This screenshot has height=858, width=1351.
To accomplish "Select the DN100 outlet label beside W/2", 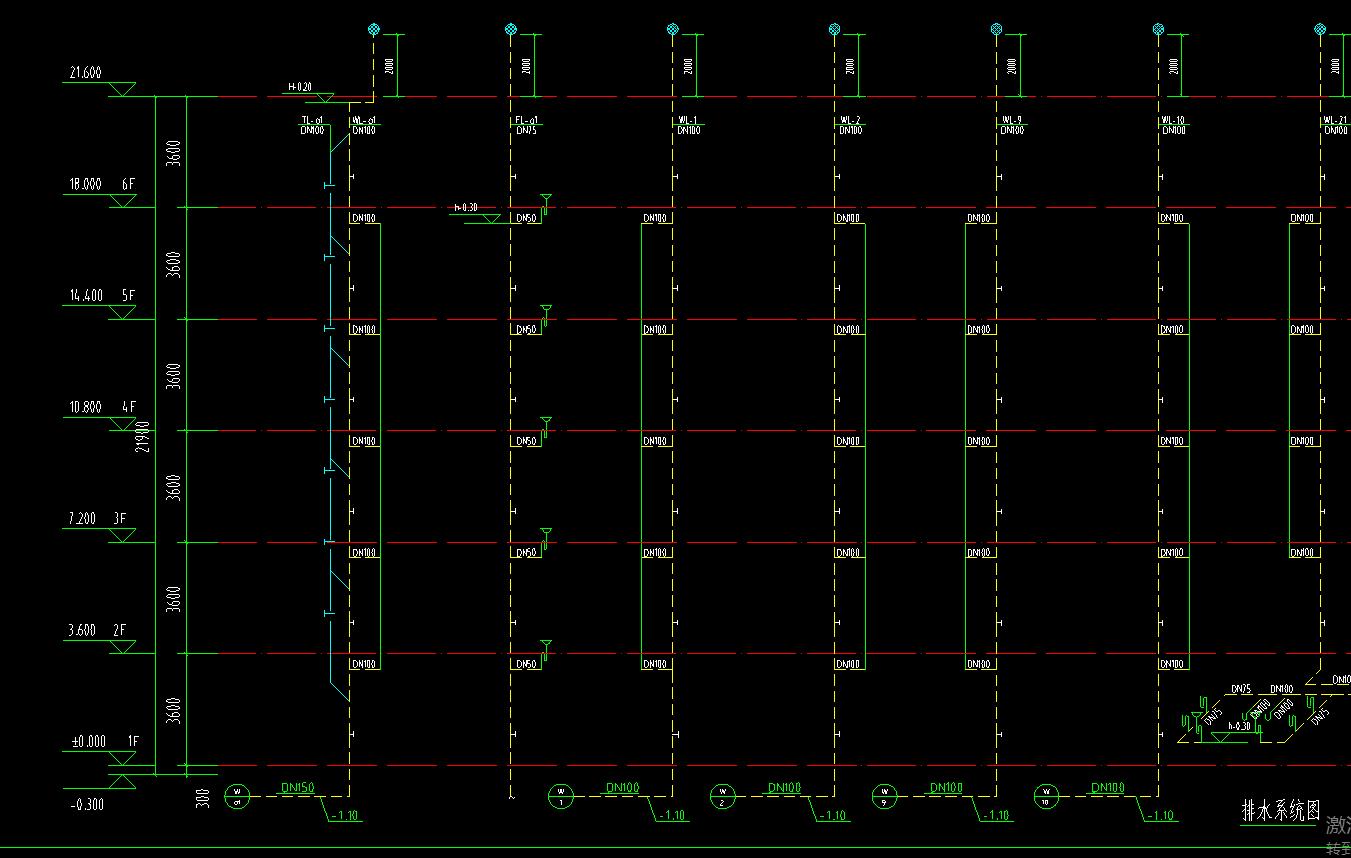I will (784, 788).
